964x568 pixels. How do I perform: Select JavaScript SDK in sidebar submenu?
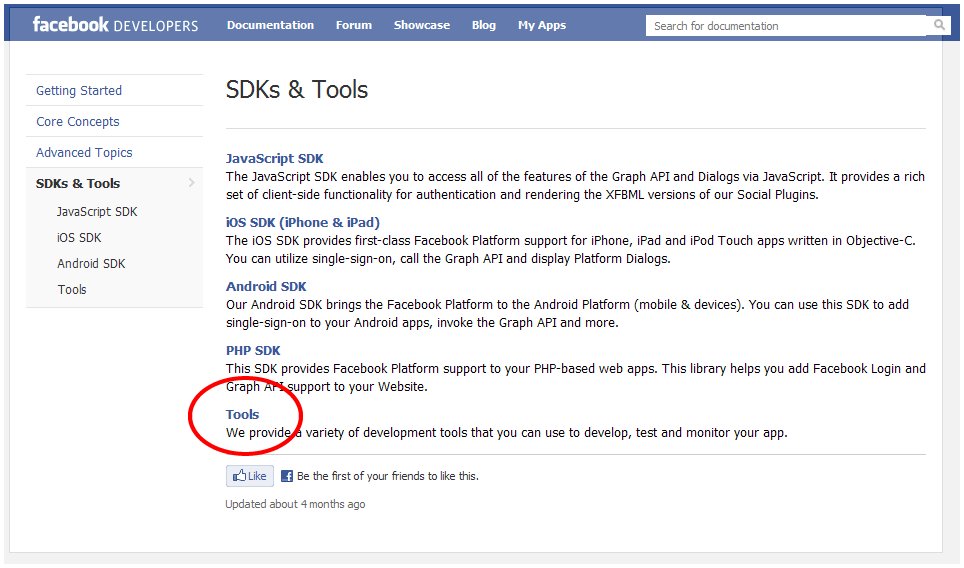(x=97, y=211)
